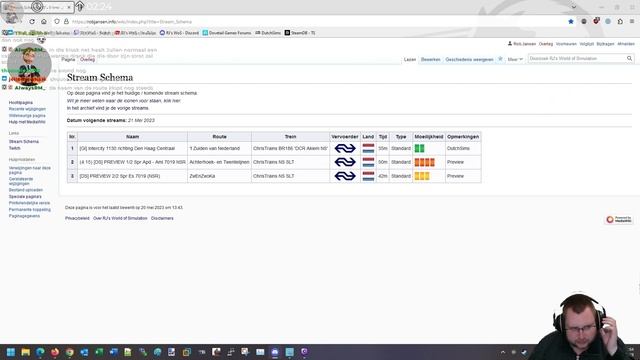Screen dimensions: 640x360
Task: Open Permanente koppeling sidebar link
Action: point(30,209)
